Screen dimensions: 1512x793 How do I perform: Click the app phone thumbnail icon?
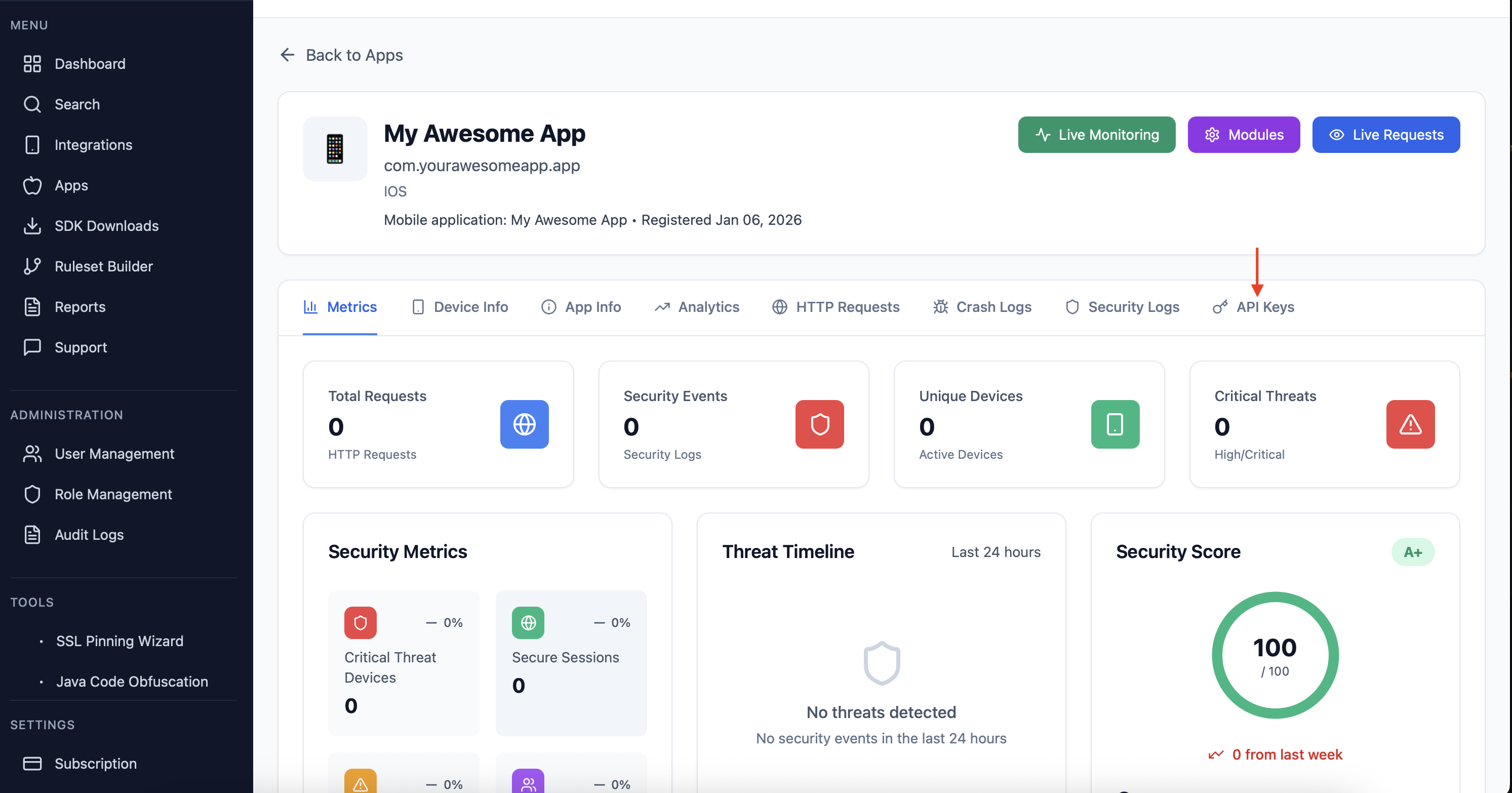[x=335, y=148]
